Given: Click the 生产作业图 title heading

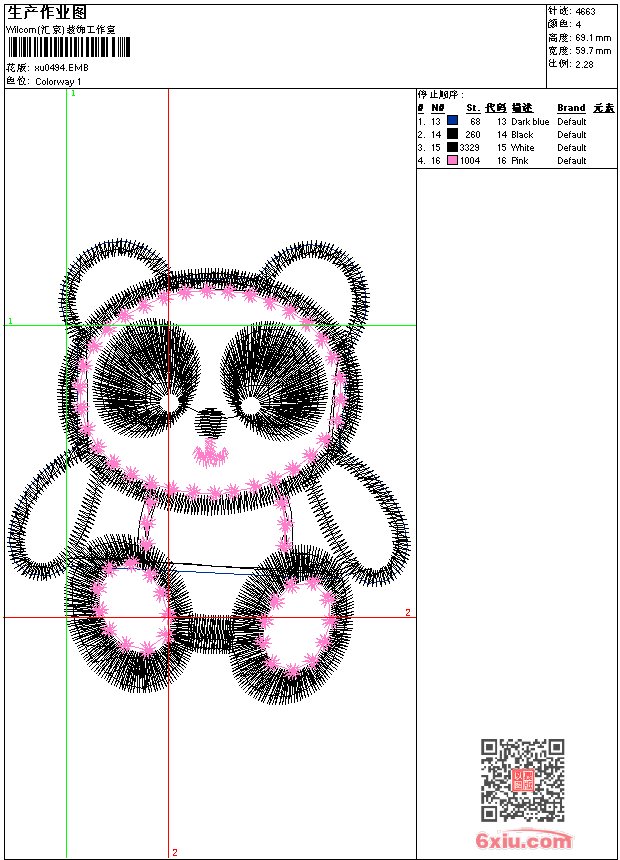Looking at the screenshot, I should point(47,13).
